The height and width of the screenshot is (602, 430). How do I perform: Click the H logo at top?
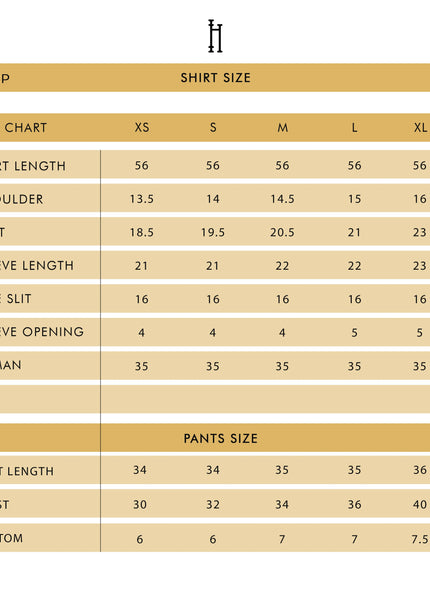point(215,36)
